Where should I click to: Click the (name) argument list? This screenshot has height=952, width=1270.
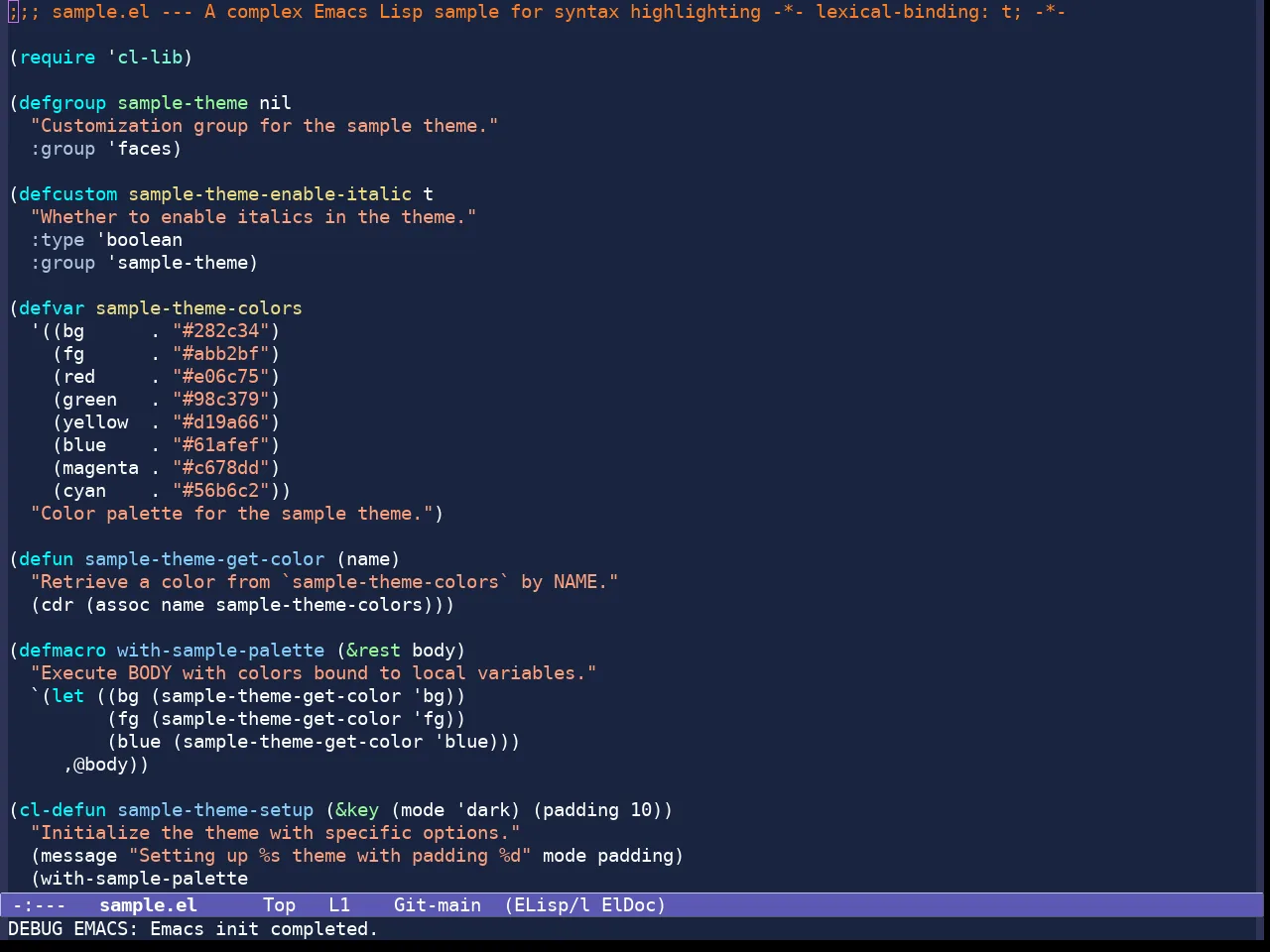pyautogui.click(x=368, y=559)
